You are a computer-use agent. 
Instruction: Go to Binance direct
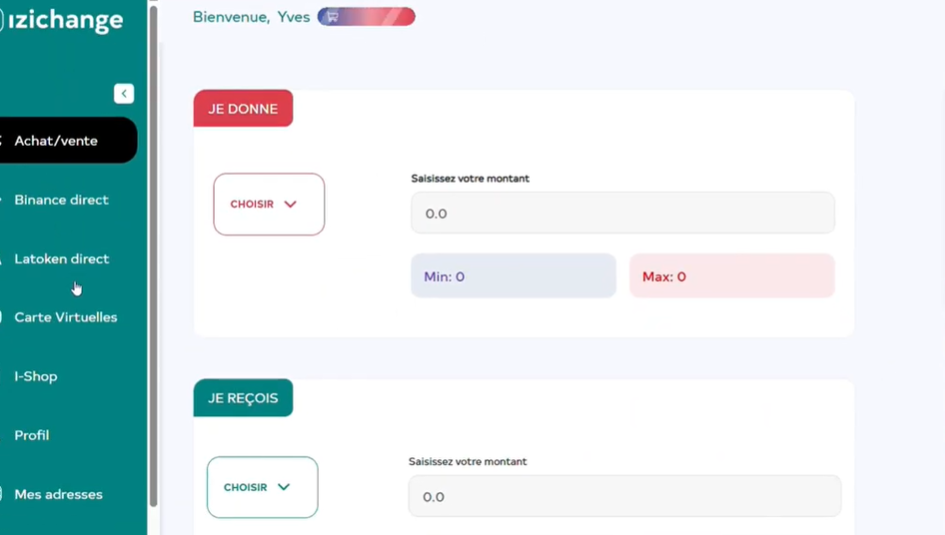coord(61,200)
